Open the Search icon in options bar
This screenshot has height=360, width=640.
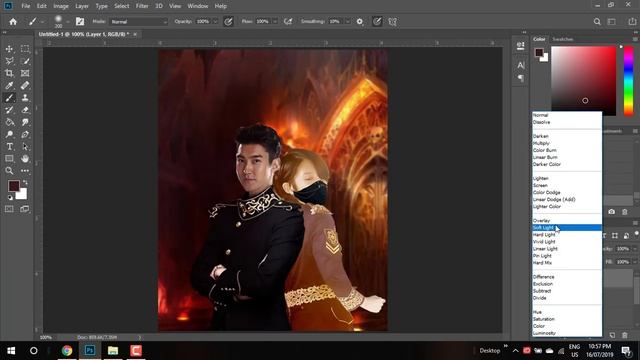click(x=597, y=22)
